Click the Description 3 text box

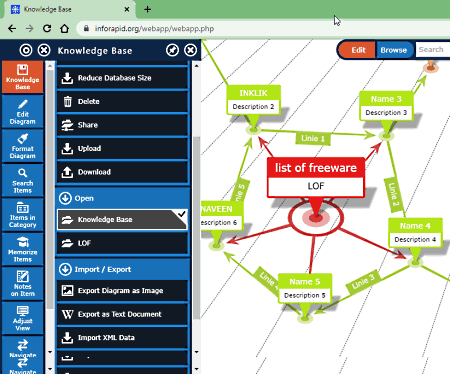(386, 113)
